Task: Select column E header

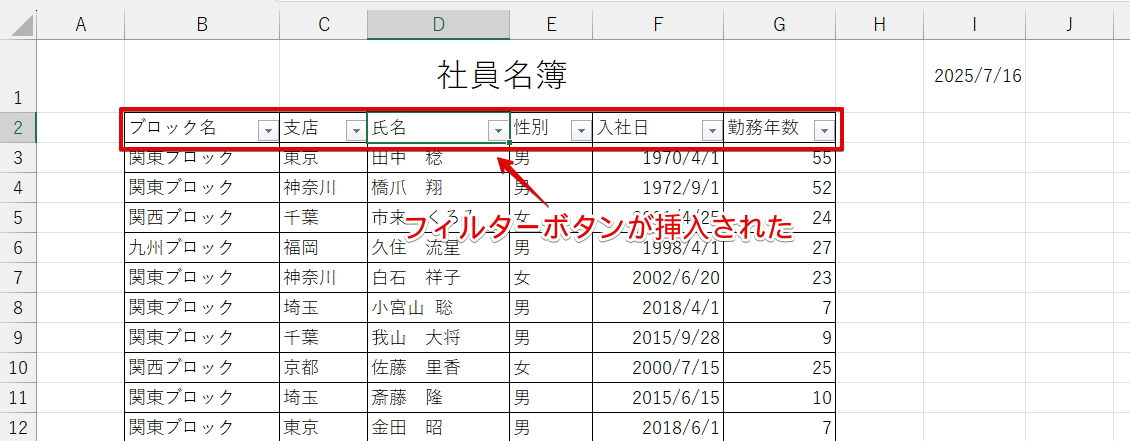Action: click(551, 25)
